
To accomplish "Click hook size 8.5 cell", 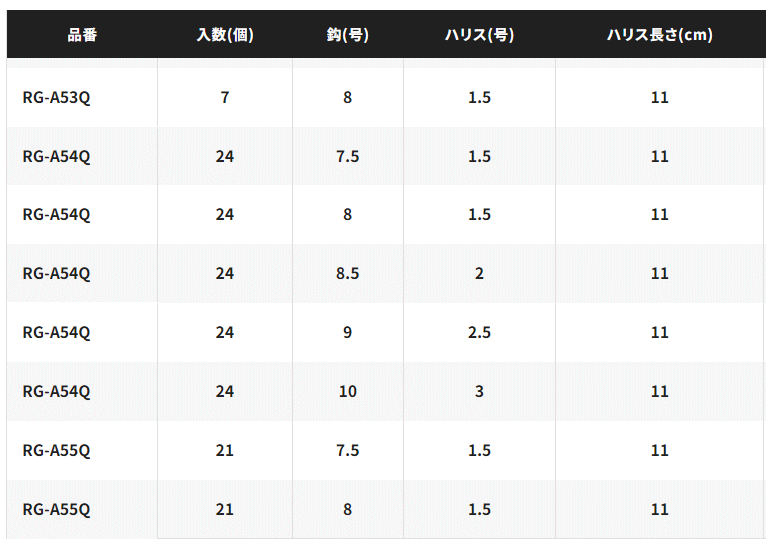I will coord(347,273).
